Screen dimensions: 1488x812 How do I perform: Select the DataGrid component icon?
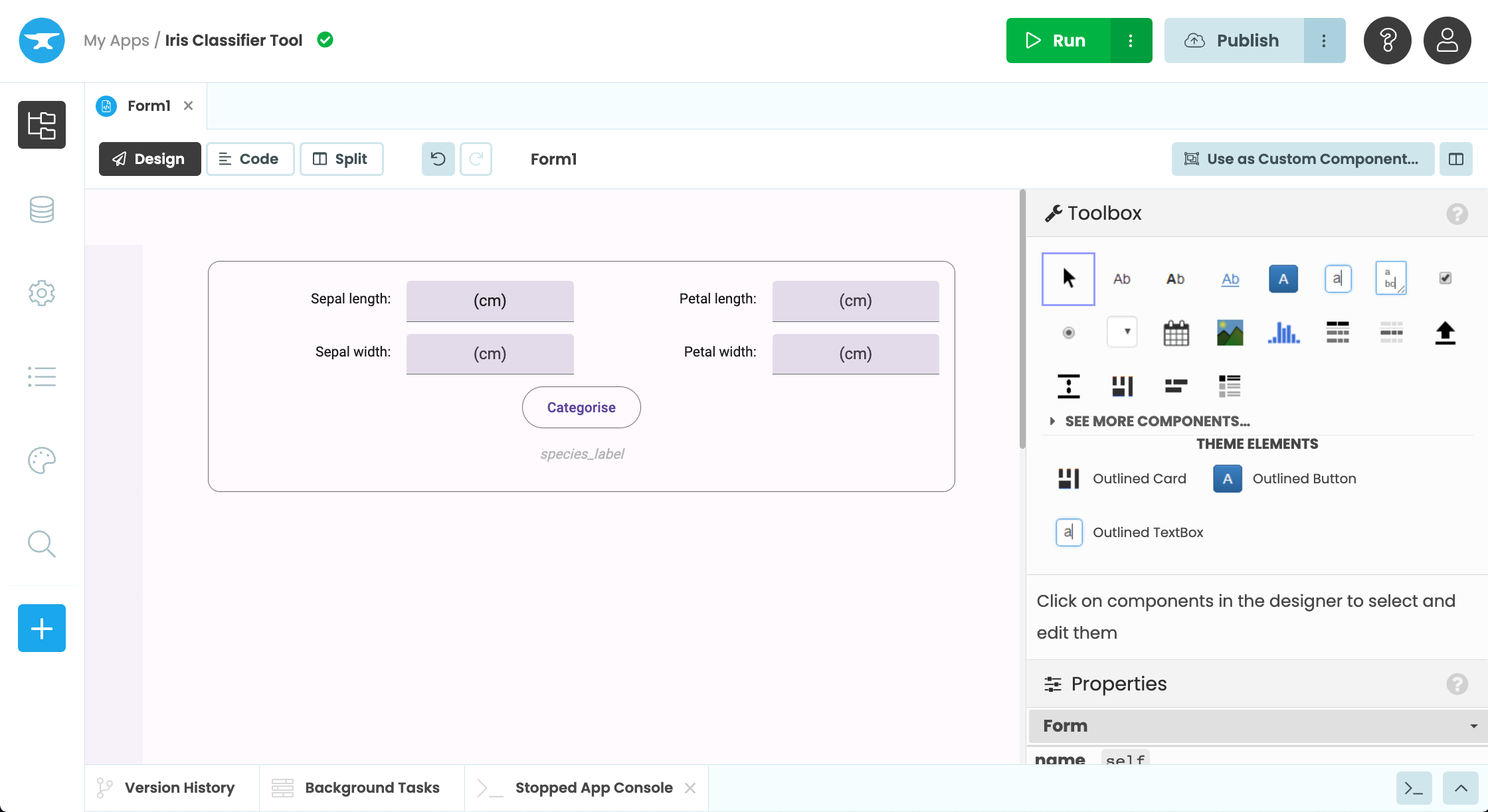(1337, 332)
